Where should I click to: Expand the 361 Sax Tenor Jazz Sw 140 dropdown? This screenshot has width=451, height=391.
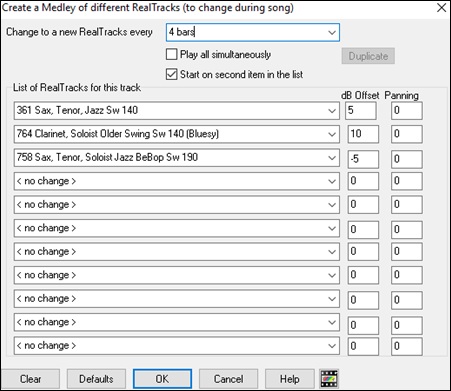point(332,111)
